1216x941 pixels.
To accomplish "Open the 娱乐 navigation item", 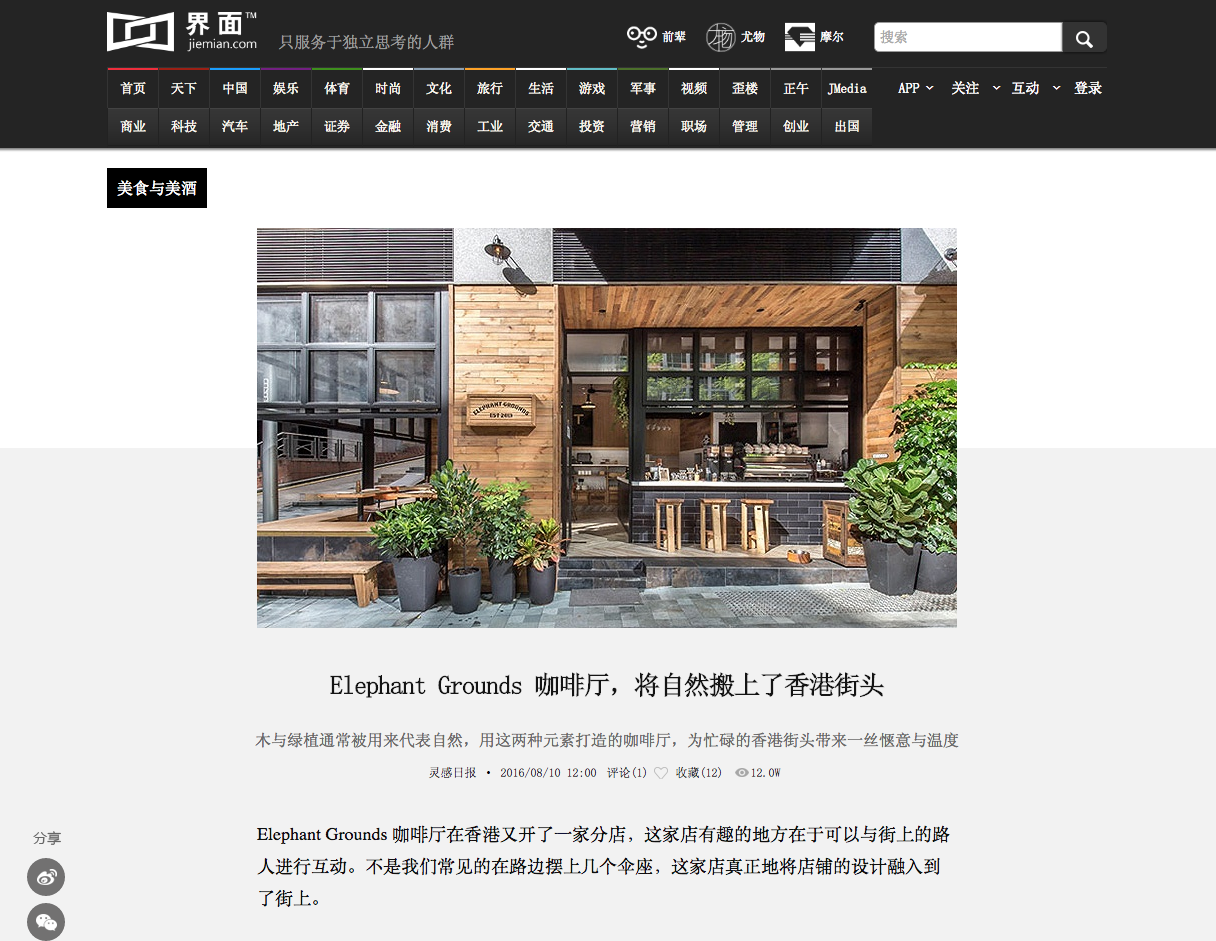I will [285, 88].
